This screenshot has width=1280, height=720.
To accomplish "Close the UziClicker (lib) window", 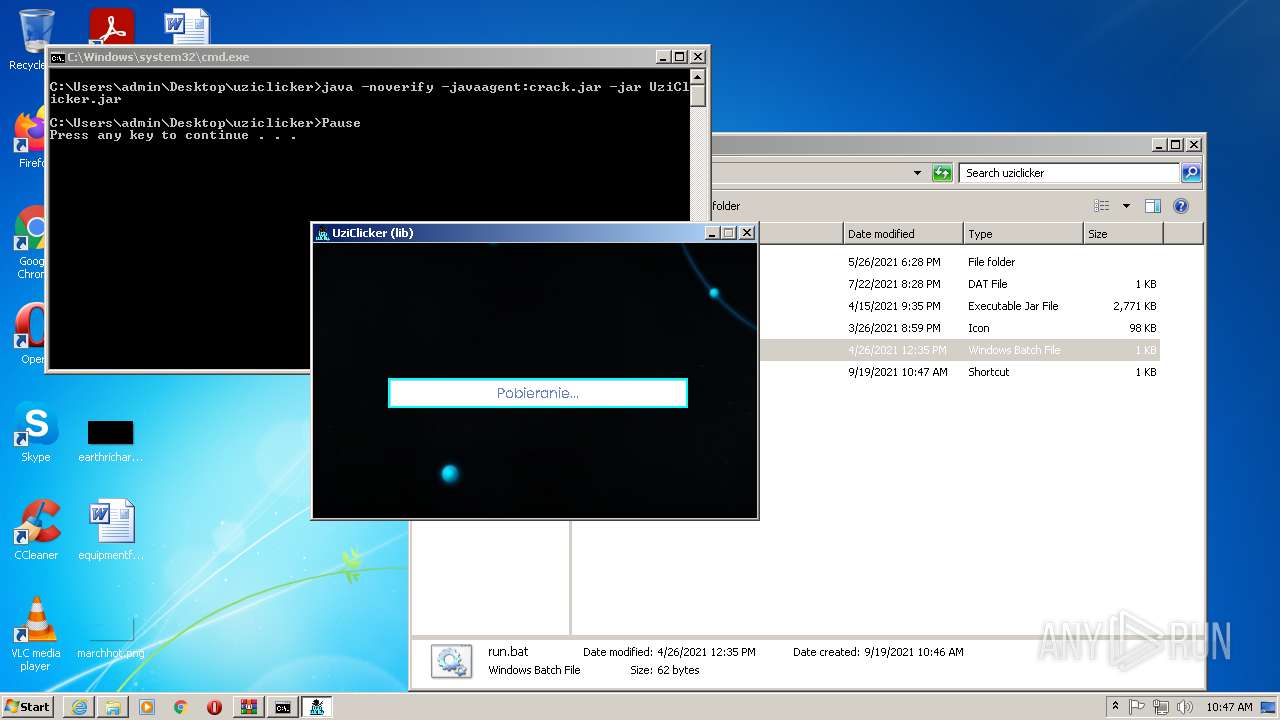I will [746, 233].
